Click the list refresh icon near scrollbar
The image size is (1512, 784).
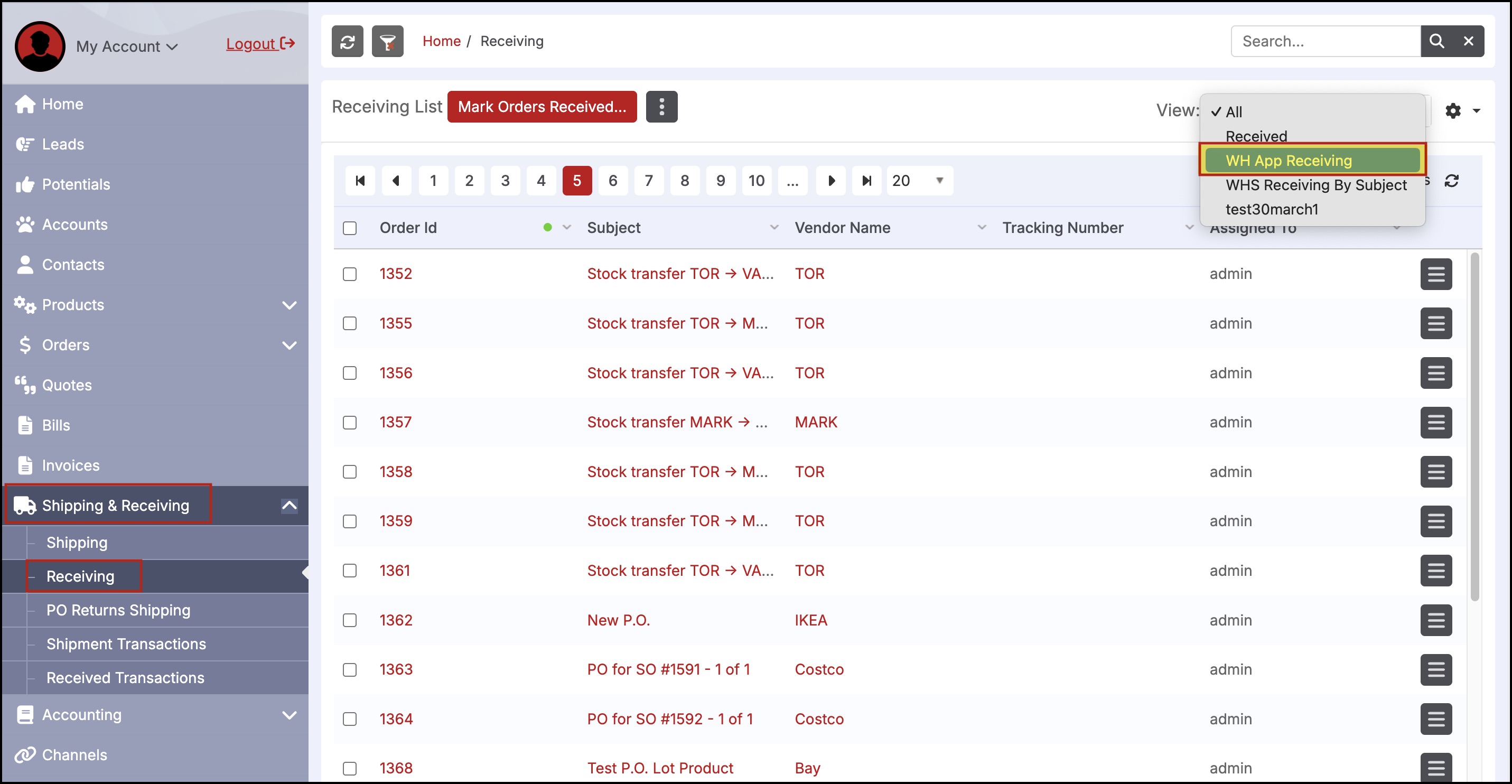click(1452, 181)
